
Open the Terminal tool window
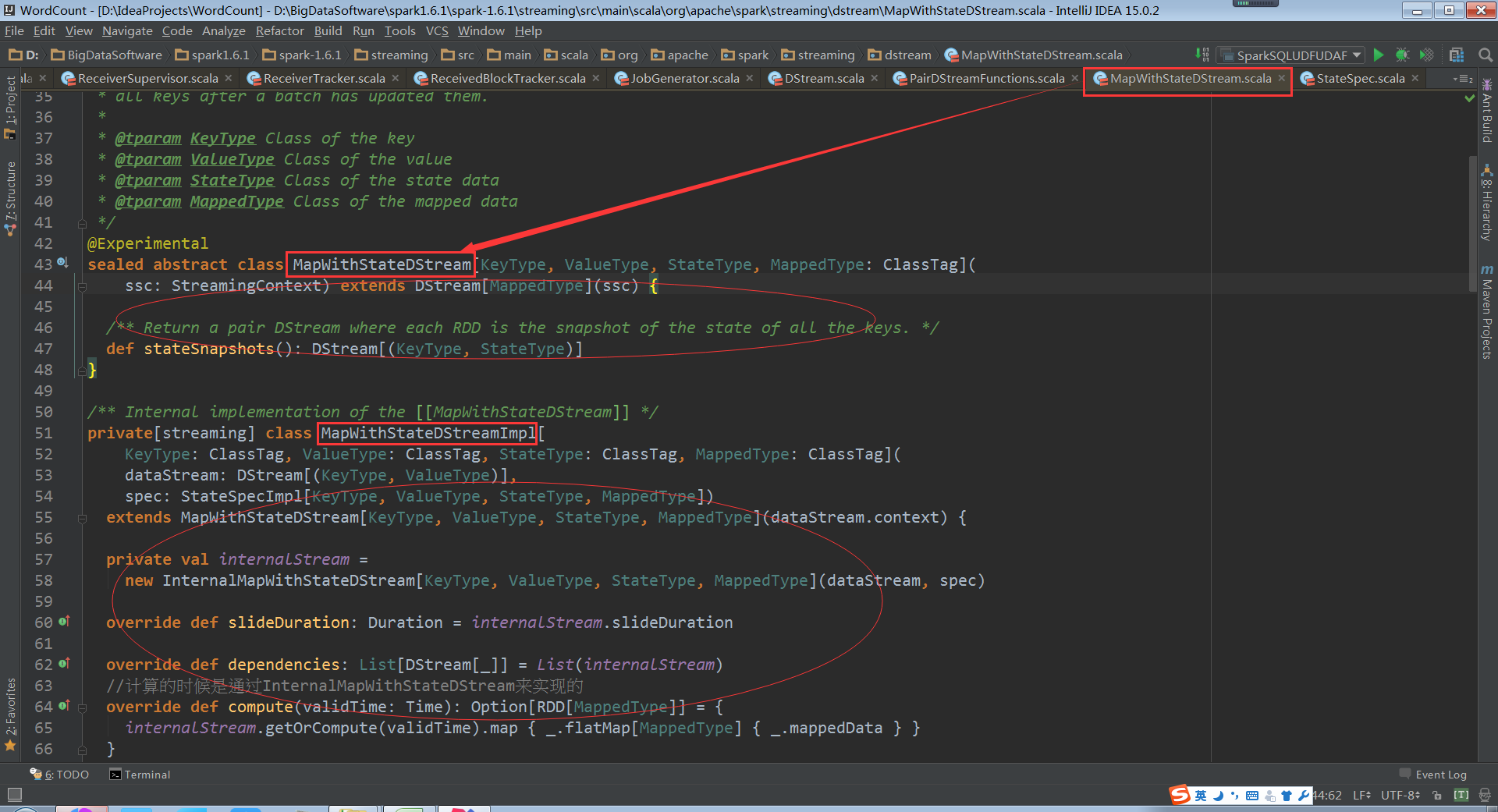tap(140, 775)
